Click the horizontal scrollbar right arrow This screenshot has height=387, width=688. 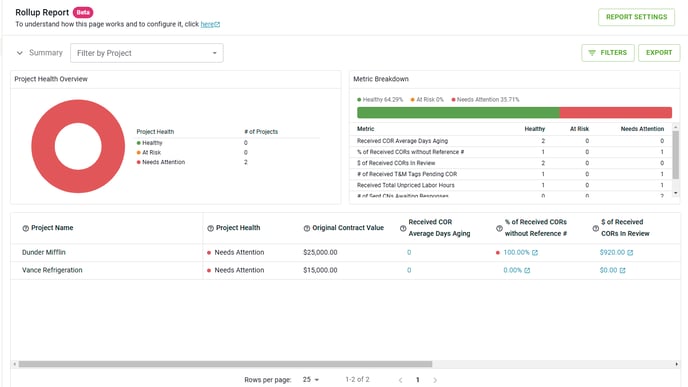pyautogui.click(x=677, y=364)
